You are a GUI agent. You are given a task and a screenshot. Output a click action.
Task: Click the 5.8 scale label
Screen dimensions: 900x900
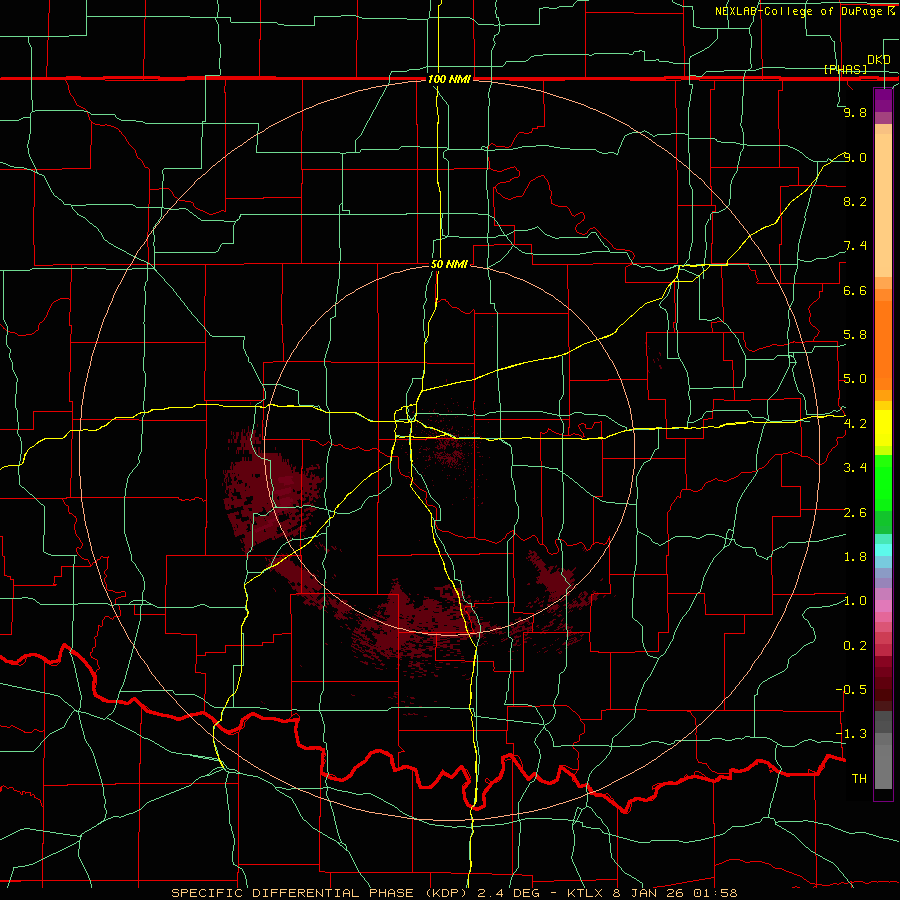(855, 335)
